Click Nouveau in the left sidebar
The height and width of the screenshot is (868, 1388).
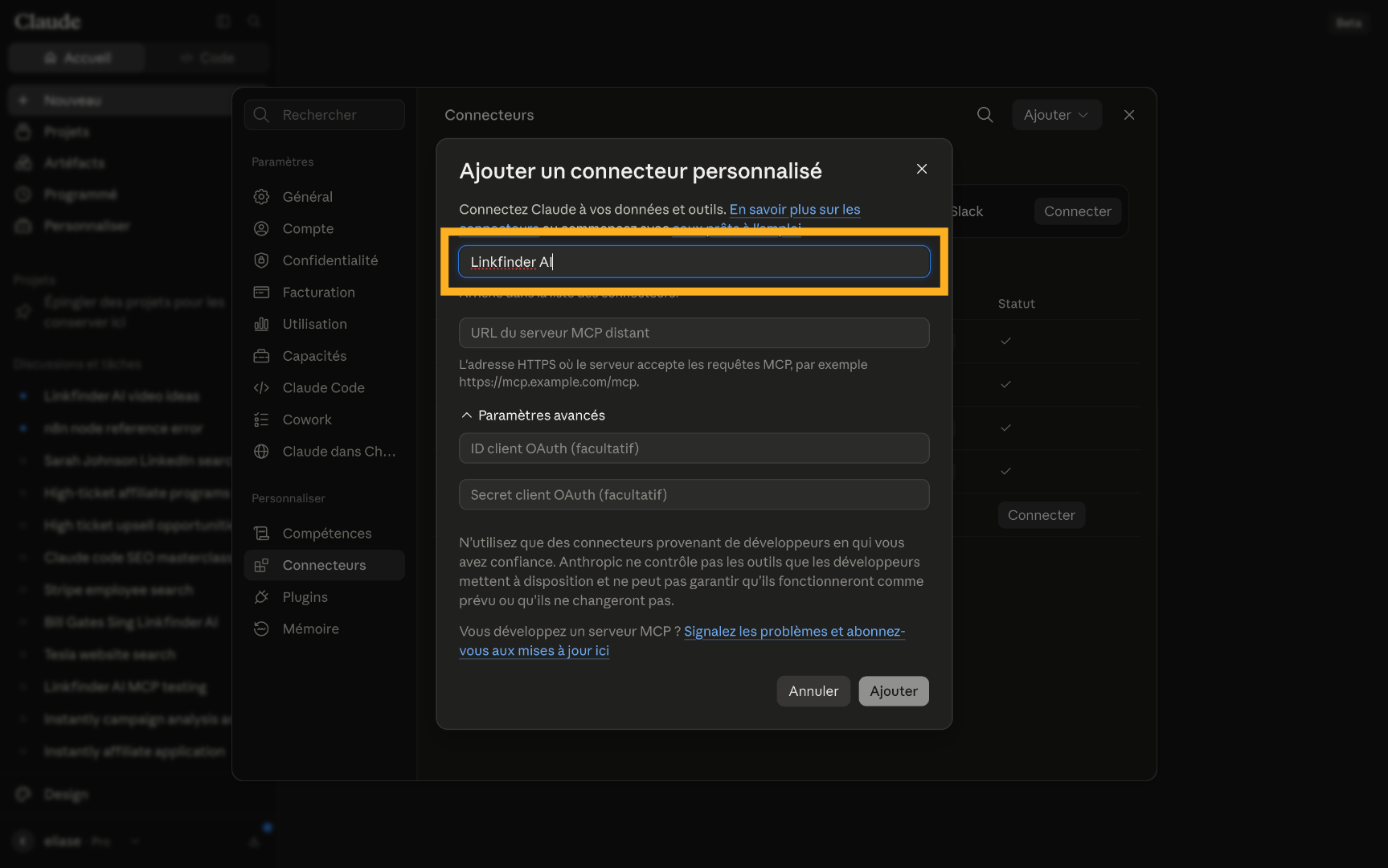pos(121,100)
